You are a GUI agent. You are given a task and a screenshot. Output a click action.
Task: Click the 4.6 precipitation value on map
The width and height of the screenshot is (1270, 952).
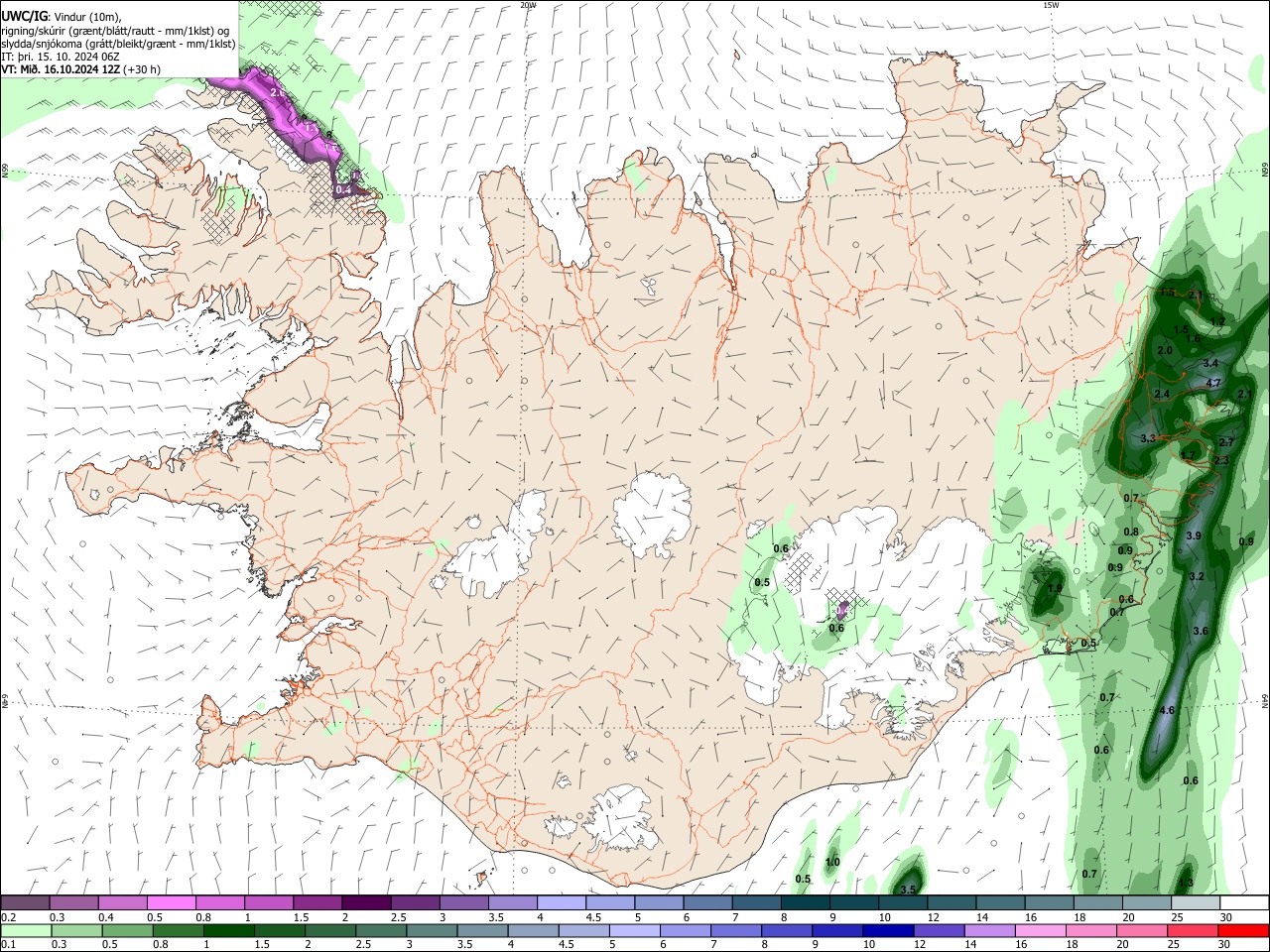pos(1167,710)
